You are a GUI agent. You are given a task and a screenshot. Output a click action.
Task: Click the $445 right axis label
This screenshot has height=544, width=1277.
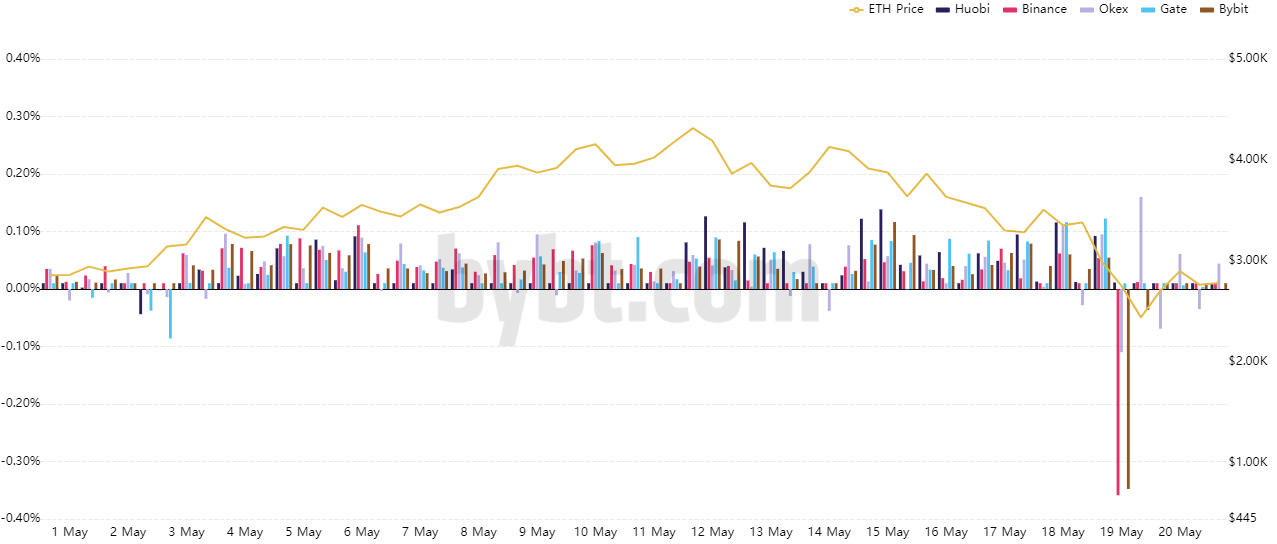tap(1241, 518)
